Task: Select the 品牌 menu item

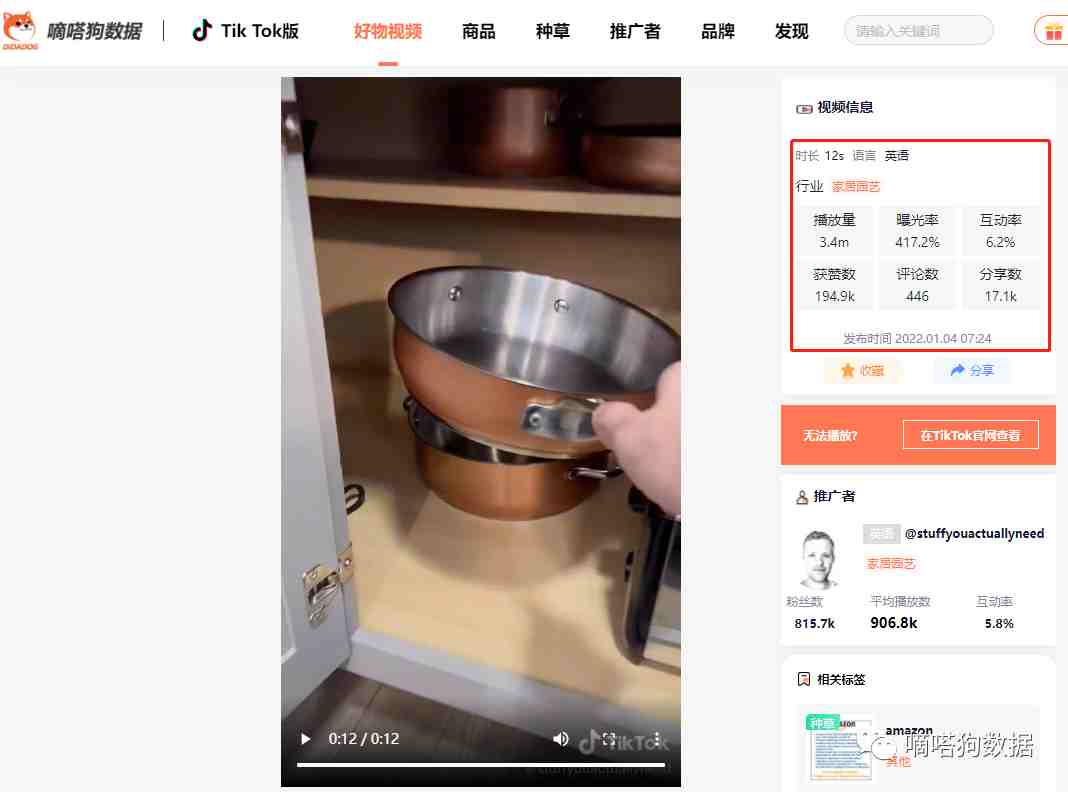Action: [717, 31]
